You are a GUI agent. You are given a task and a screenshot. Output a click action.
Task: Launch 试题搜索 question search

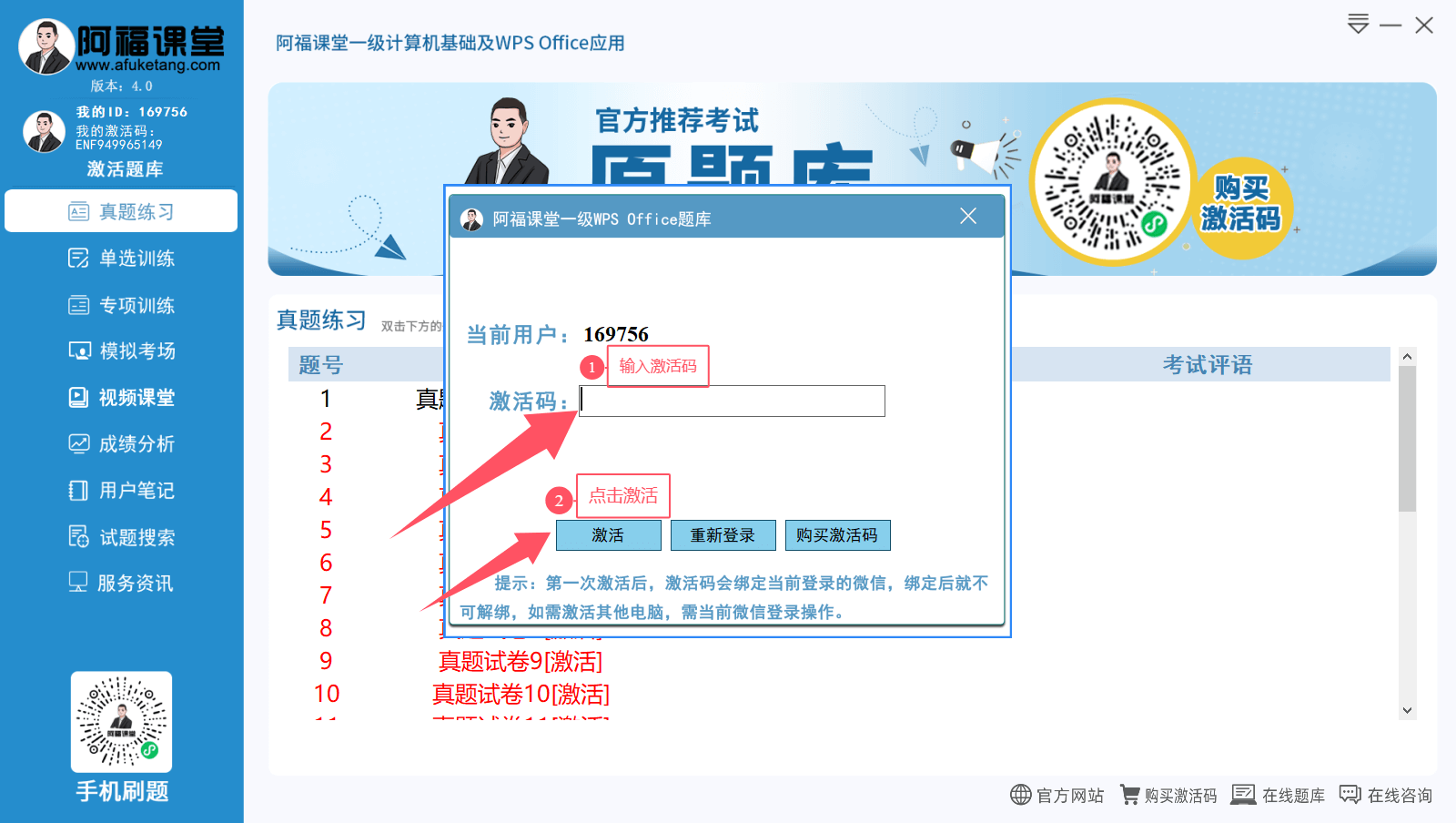121,536
